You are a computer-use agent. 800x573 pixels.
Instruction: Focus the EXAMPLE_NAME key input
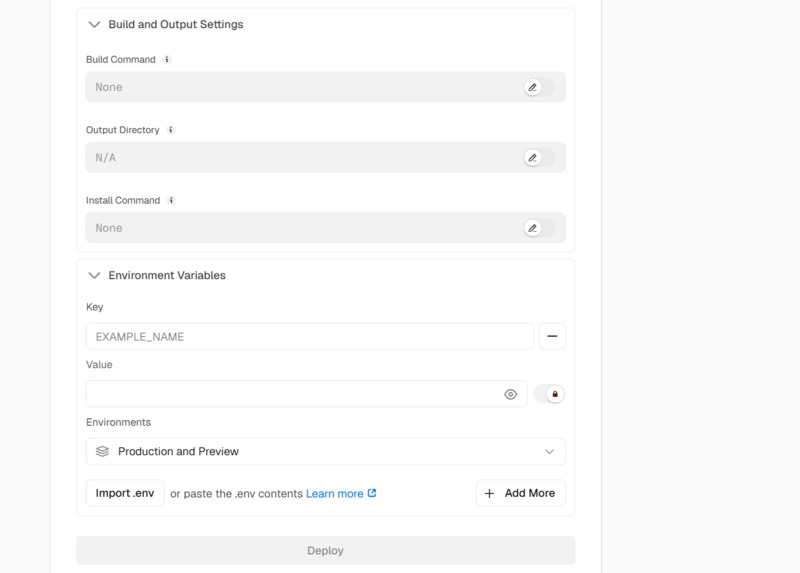coord(310,336)
